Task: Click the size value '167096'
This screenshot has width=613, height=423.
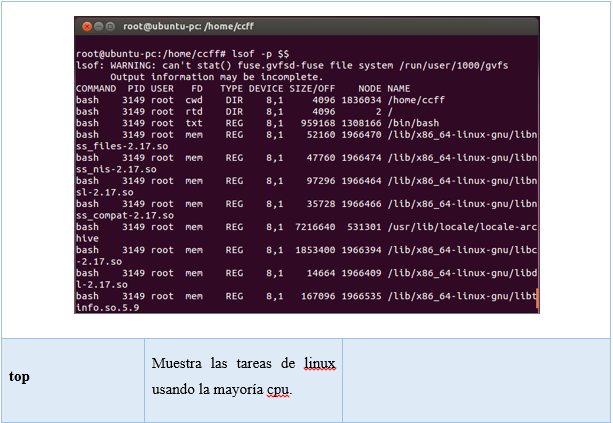Action: (x=318, y=296)
